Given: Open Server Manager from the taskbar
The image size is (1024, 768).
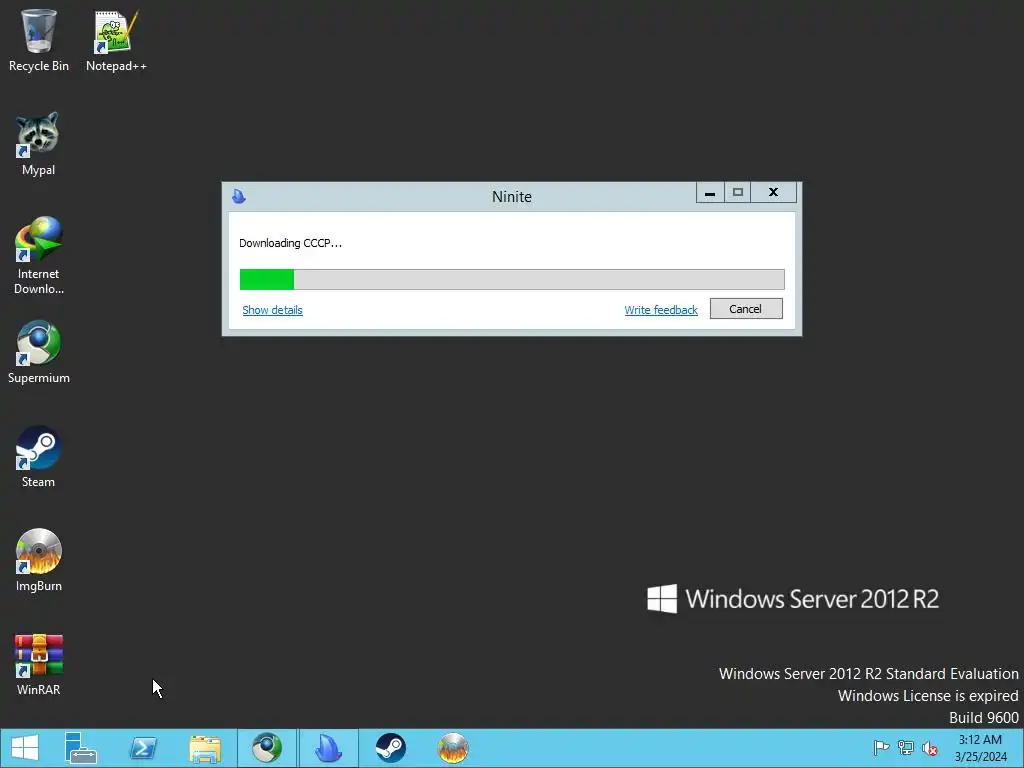Looking at the screenshot, I should coord(80,748).
